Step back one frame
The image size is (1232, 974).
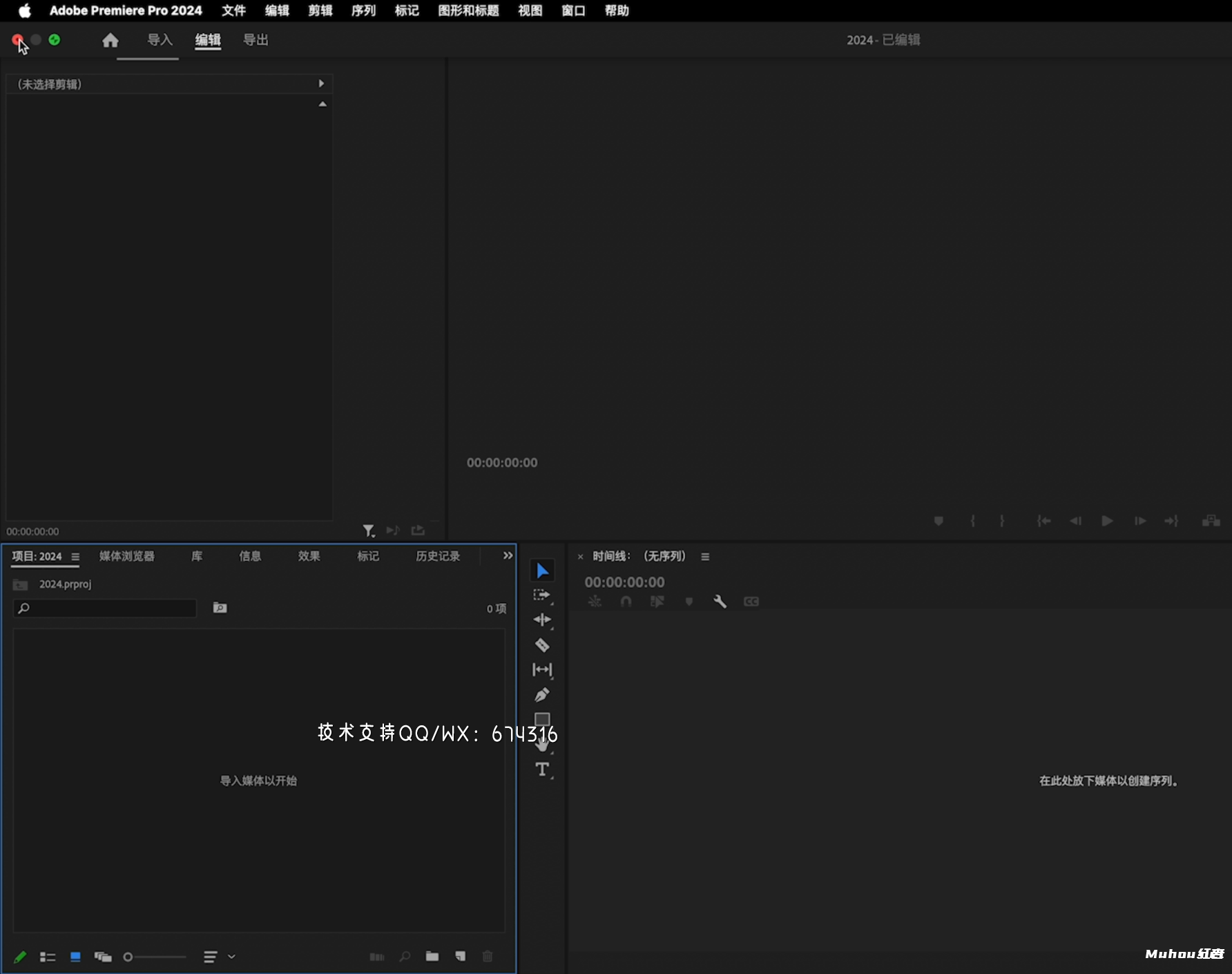point(1076,521)
